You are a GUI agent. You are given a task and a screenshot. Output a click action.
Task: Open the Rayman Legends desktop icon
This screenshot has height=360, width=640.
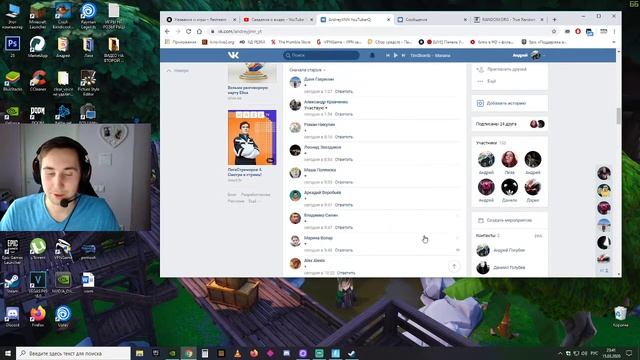tap(88, 16)
